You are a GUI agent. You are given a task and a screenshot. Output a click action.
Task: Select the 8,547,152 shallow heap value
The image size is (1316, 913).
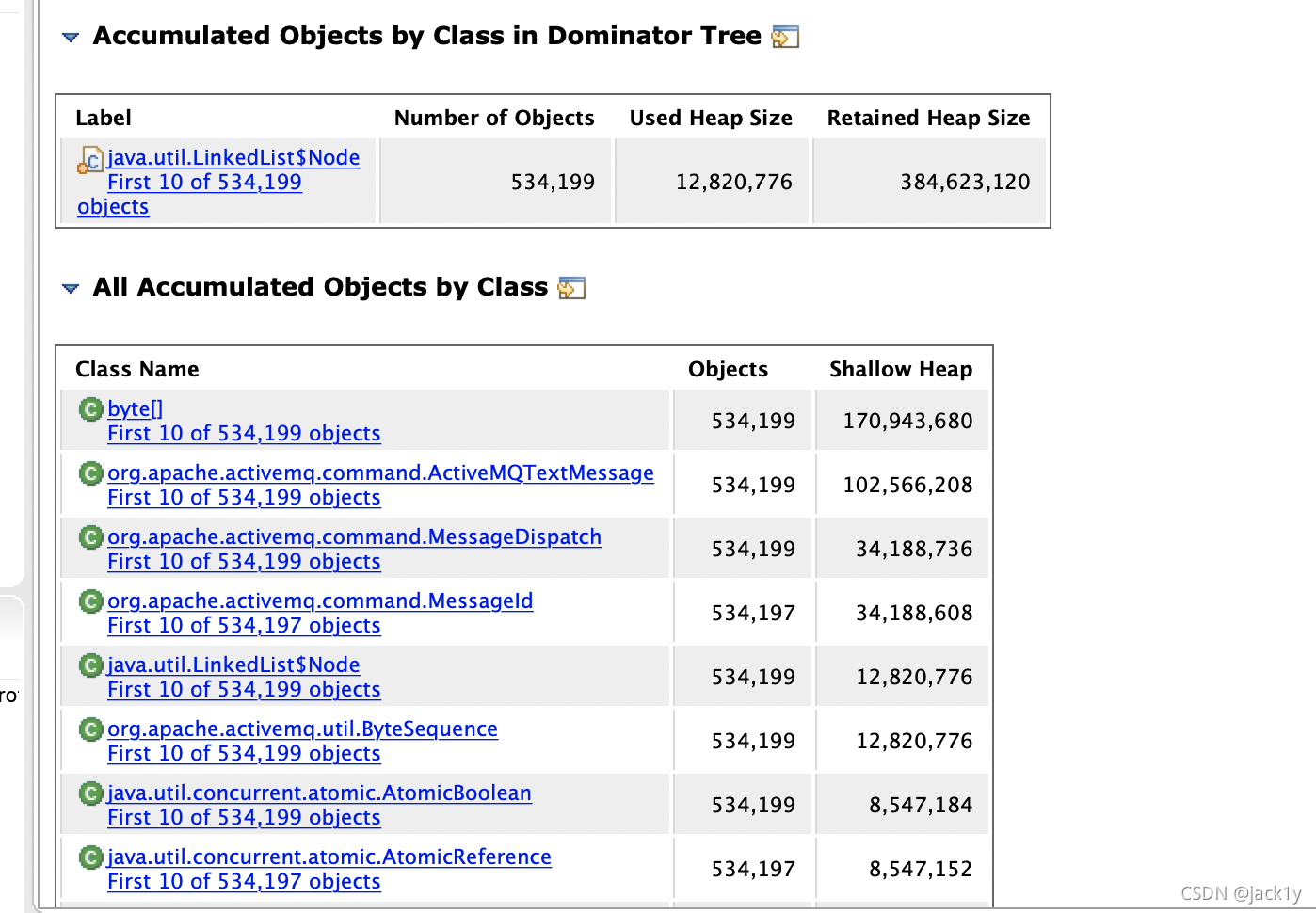pyautogui.click(x=921, y=869)
